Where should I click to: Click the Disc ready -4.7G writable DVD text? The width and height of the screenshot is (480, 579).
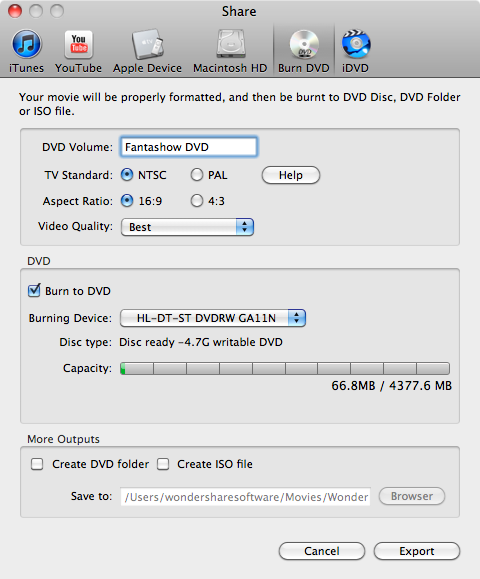coord(200,342)
